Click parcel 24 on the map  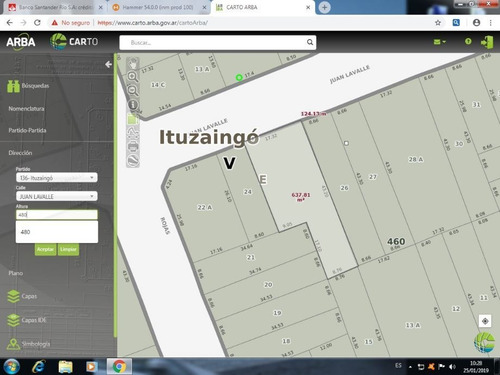coord(248,192)
